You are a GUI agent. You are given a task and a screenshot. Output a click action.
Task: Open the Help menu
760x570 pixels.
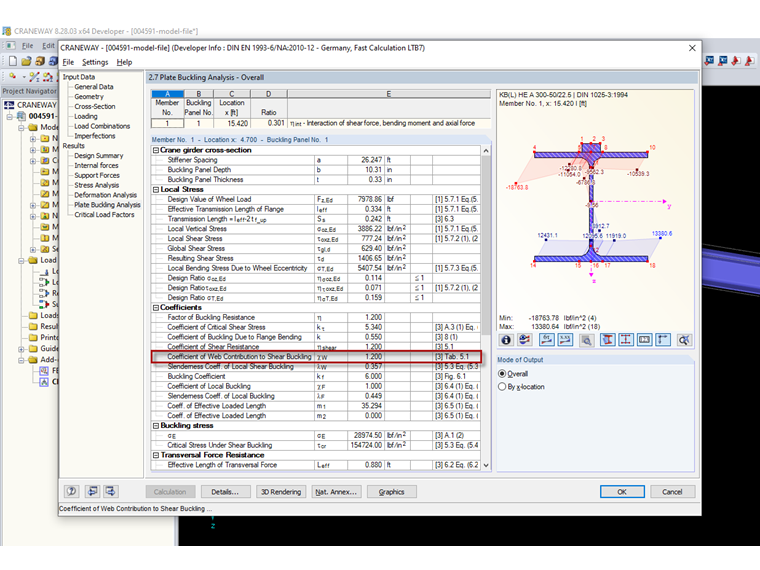pos(124,62)
